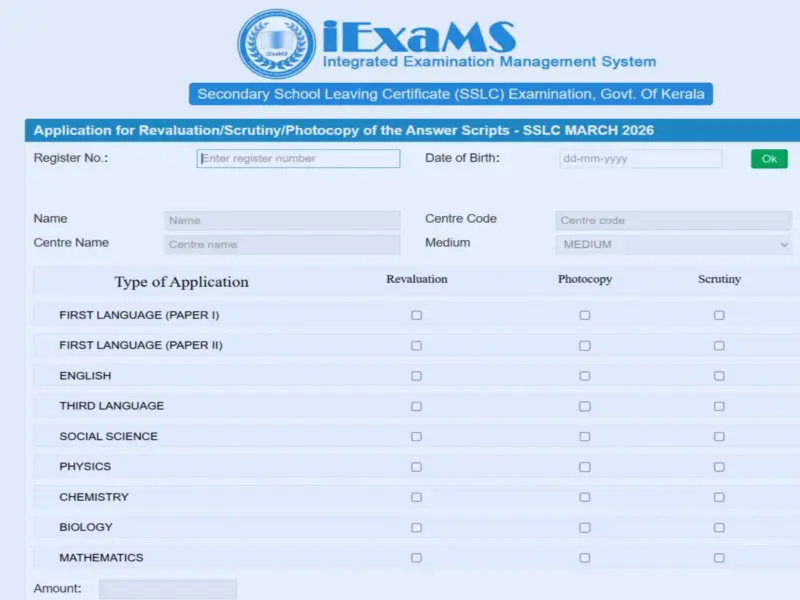The height and width of the screenshot is (600, 800).
Task: Check Photocopy for First Language Paper I
Action: pos(585,315)
